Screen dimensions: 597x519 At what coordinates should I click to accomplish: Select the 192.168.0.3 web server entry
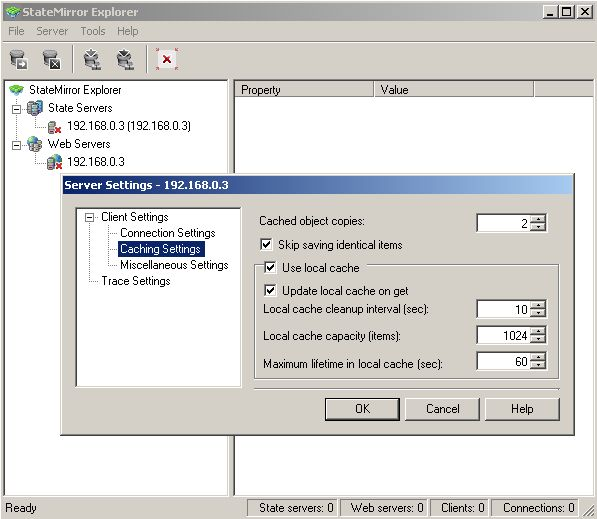96,161
